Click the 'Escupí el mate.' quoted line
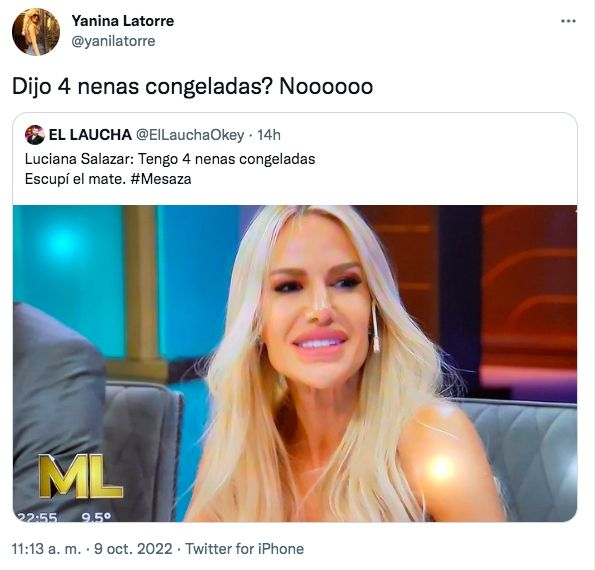595x570 pixels. coord(75,179)
